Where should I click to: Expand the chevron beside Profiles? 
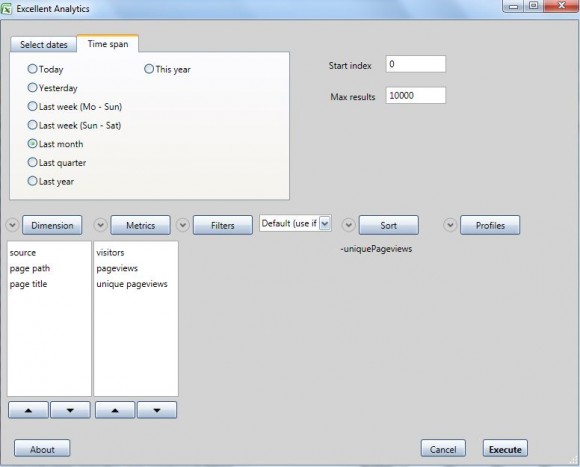tap(450, 225)
